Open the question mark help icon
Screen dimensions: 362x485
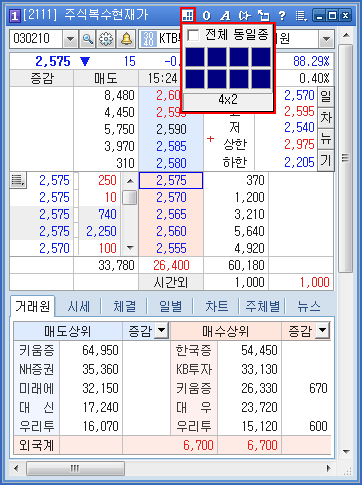pyautogui.click(x=282, y=15)
